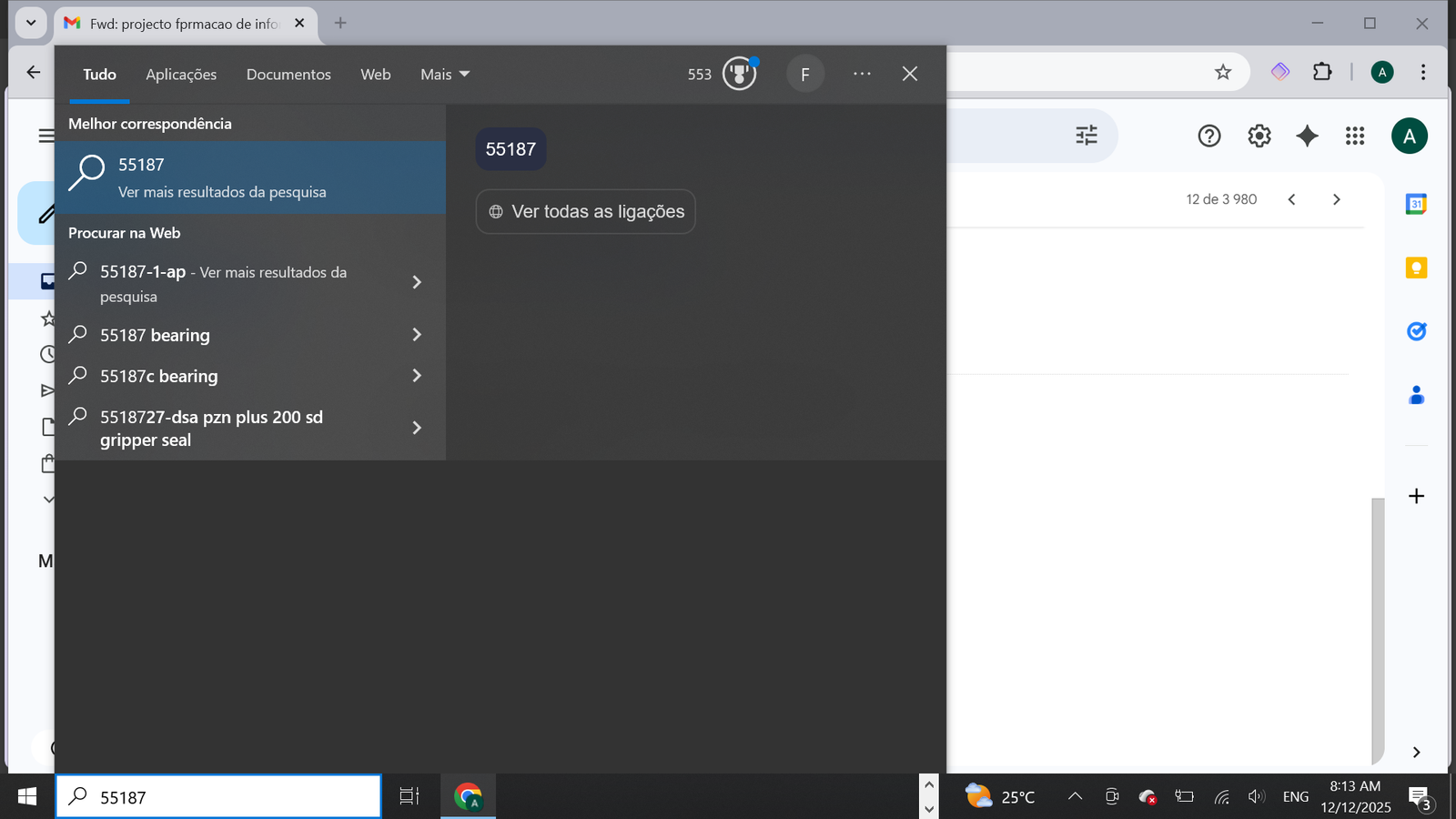Open the Chrome icon on the taskbar
Screen dimensions: 1456x819
tap(468, 797)
